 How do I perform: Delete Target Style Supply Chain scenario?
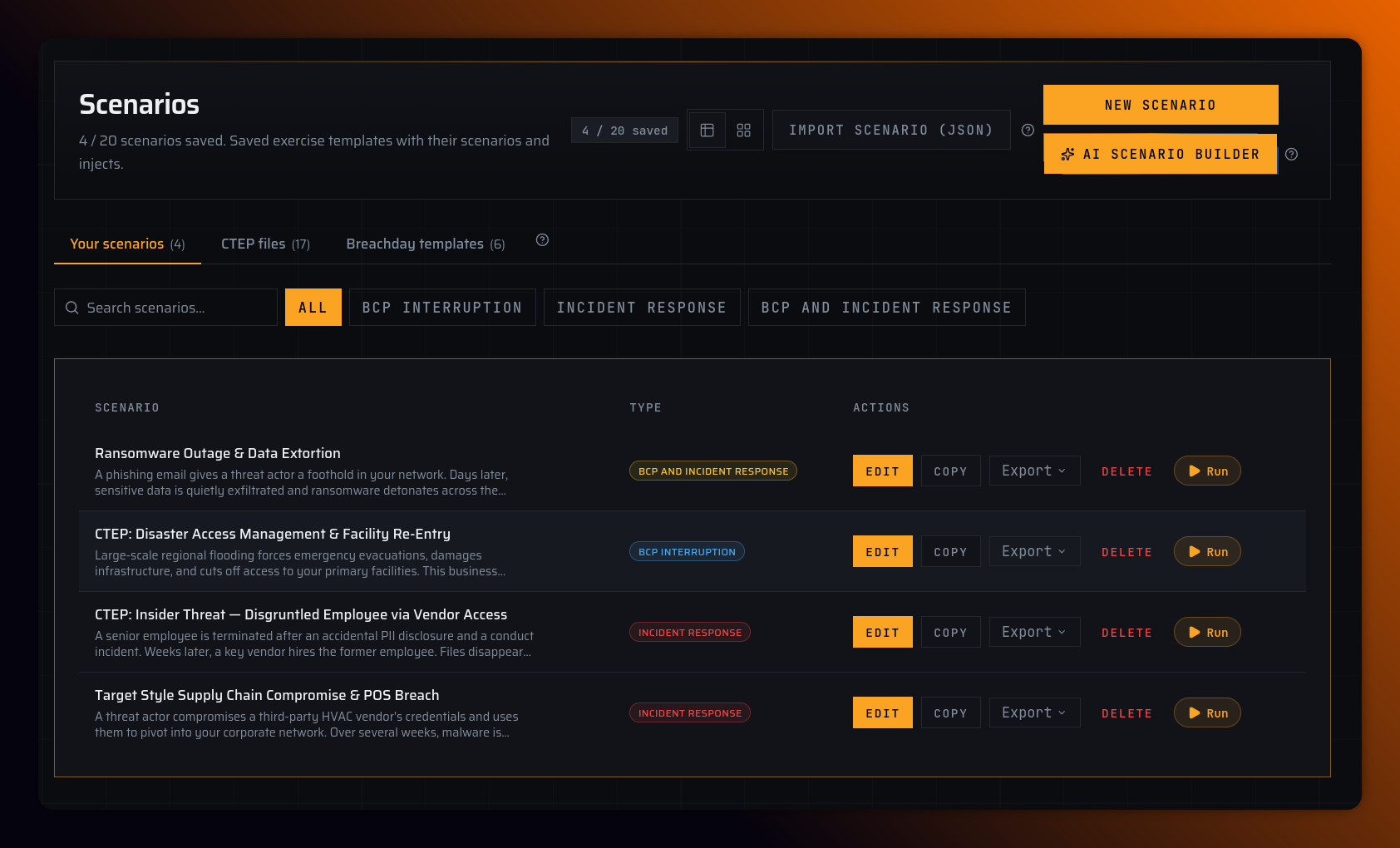pos(1127,713)
